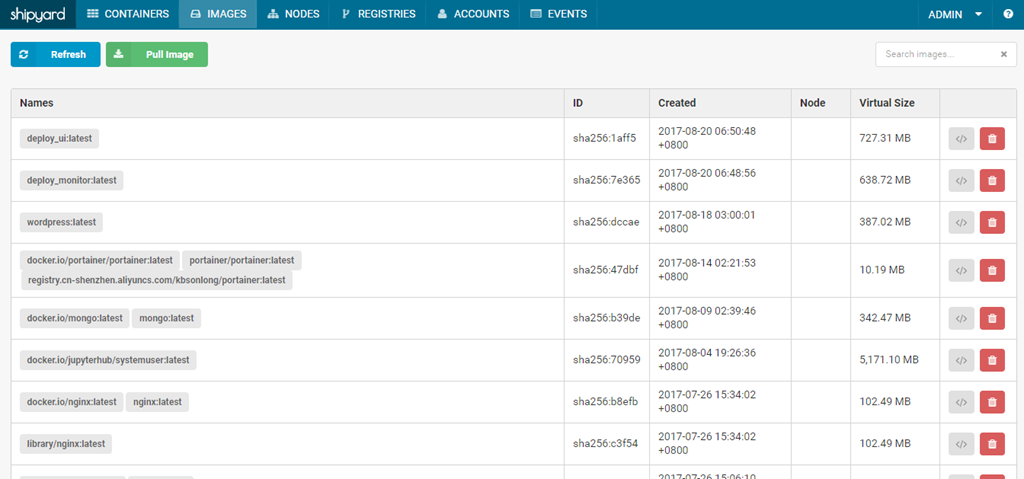Click the help question mark icon
Screen dimensions: 1024x479
click(x=1008, y=14)
